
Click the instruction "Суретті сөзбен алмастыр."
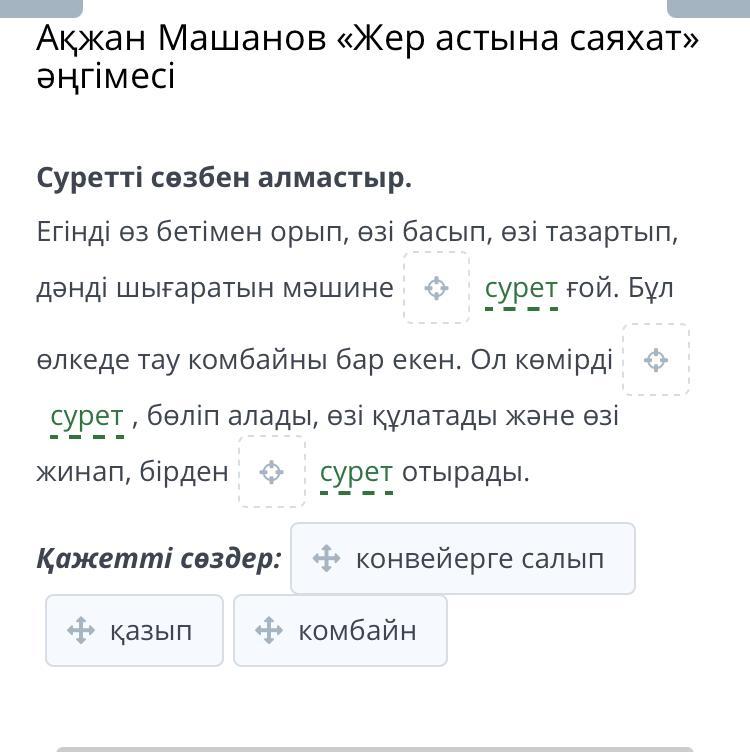point(224,178)
